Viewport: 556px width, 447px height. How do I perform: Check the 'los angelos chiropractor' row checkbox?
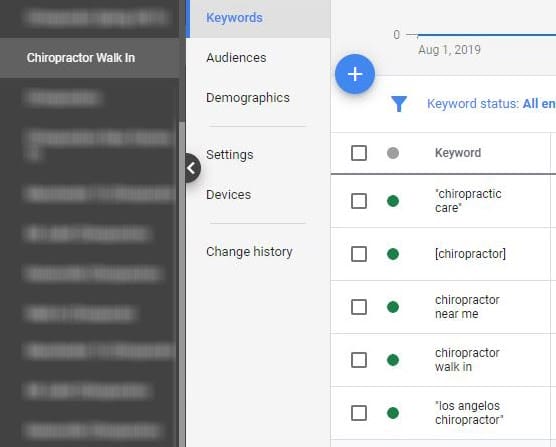359,413
